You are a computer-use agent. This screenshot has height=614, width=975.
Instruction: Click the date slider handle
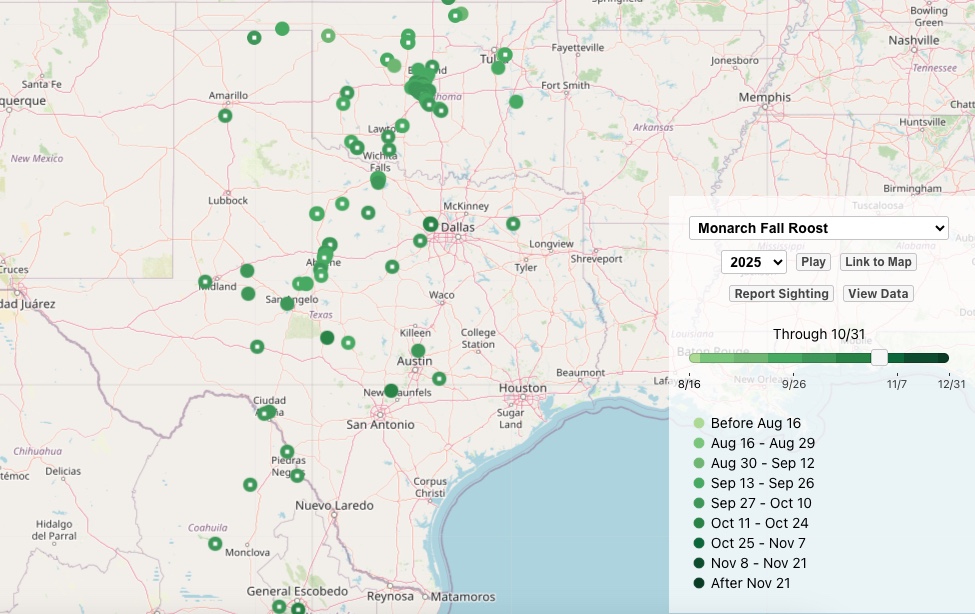[879, 358]
